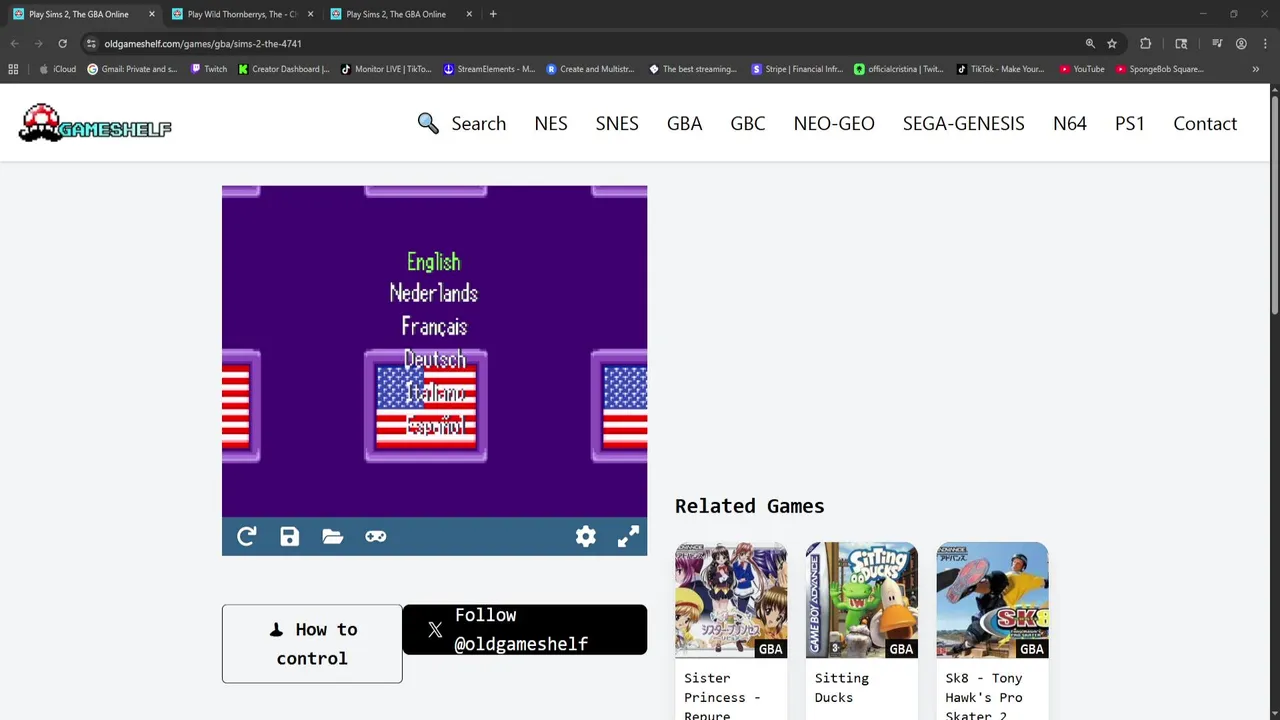Open the load state folder icon
1280x720 pixels.
tap(333, 537)
